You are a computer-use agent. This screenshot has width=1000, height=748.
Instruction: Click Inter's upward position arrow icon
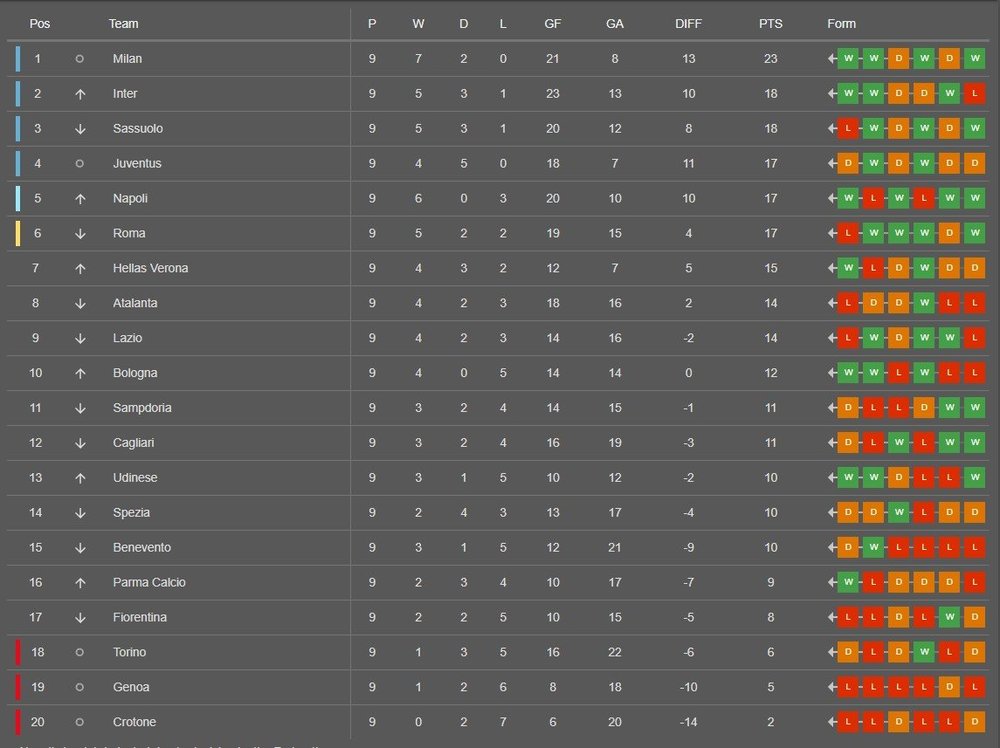pyautogui.click(x=80, y=94)
